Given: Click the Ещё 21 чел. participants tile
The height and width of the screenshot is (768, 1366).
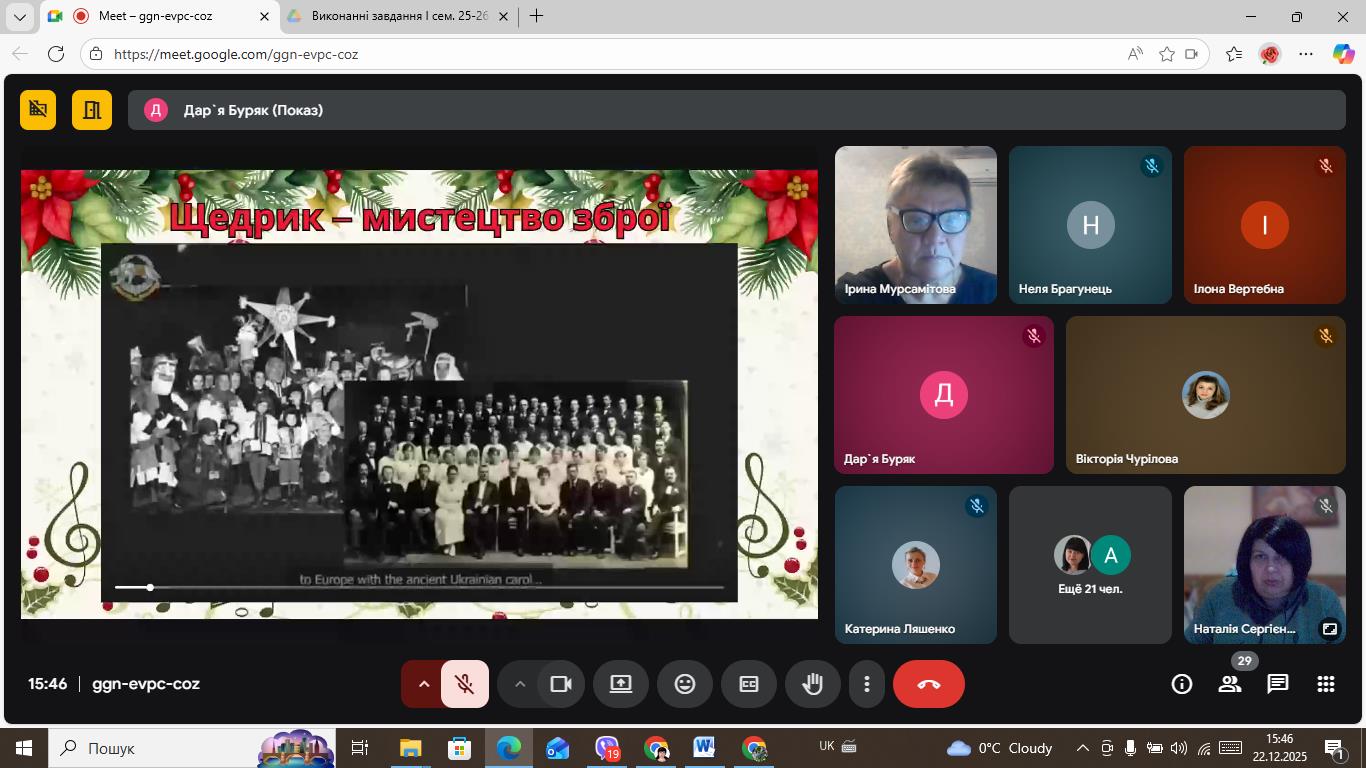Looking at the screenshot, I should tap(1090, 565).
